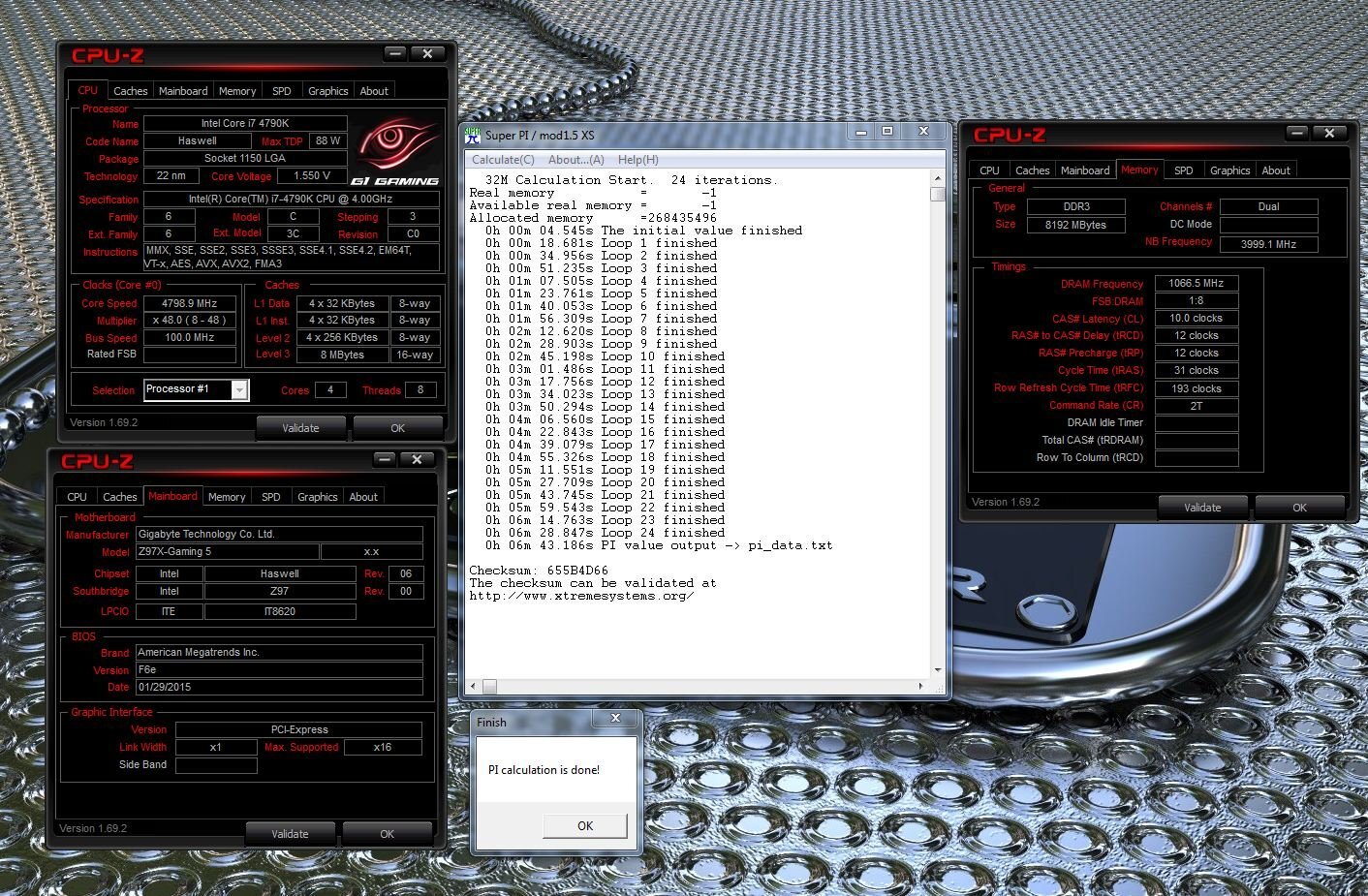
Task: Select CPU tab in right CPU-Z window
Action: [x=990, y=170]
